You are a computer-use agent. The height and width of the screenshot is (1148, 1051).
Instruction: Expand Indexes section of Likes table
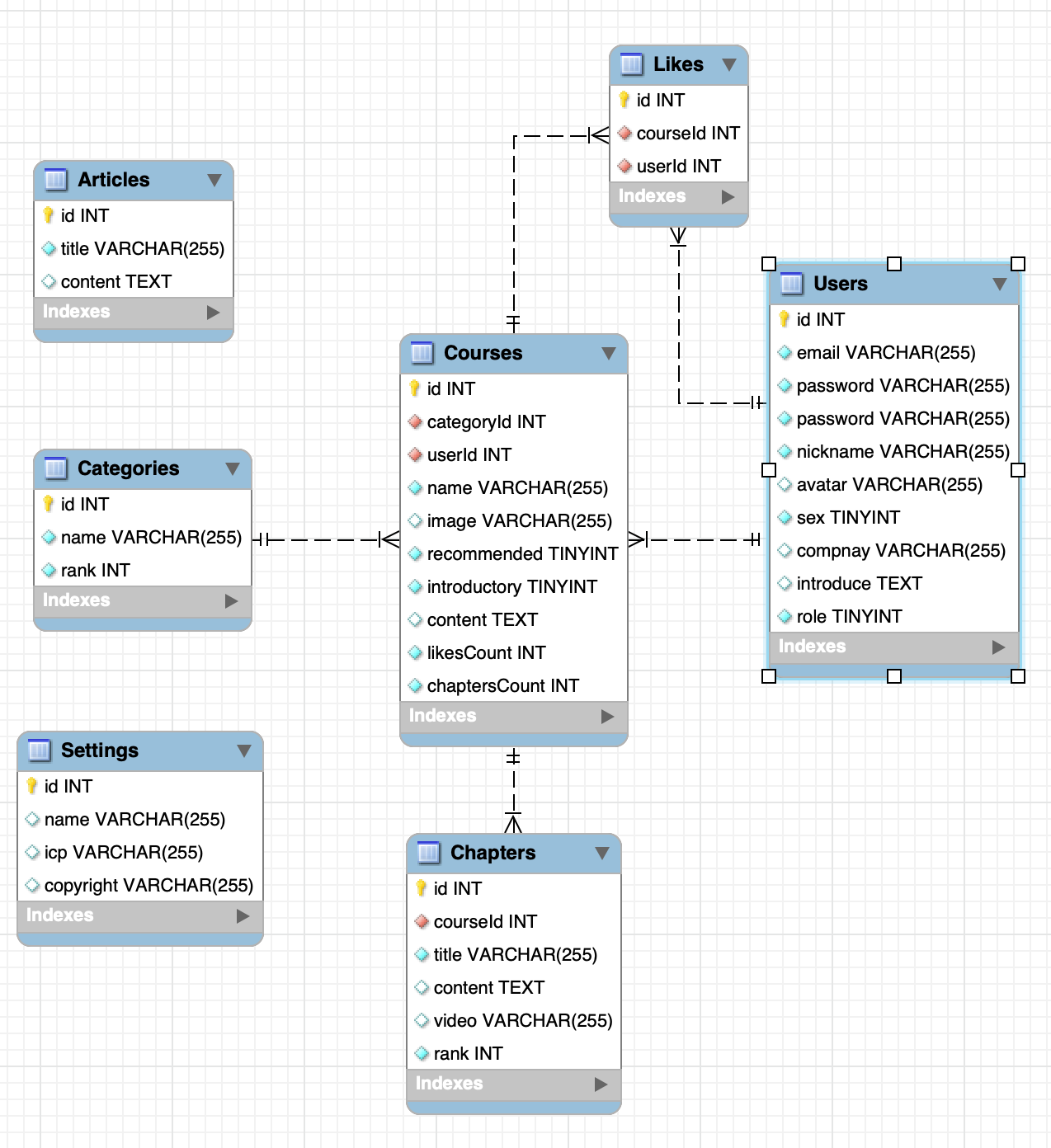pyautogui.click(x=728, y=196)
